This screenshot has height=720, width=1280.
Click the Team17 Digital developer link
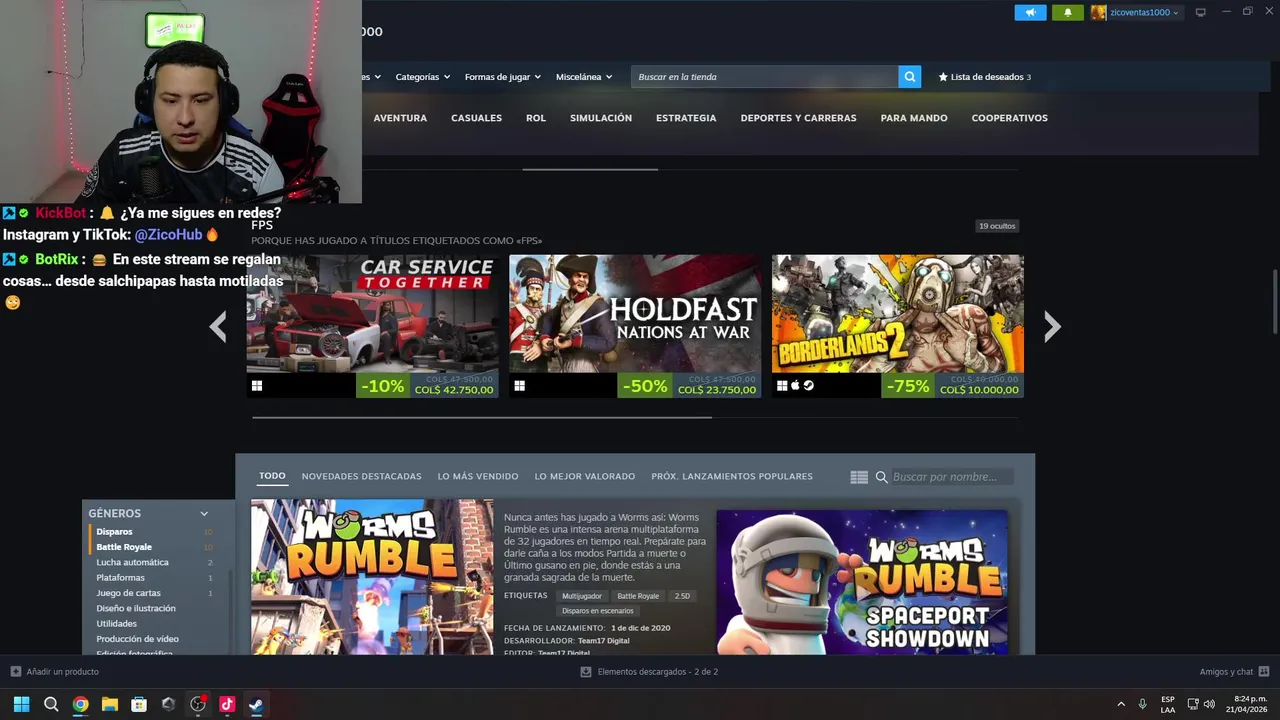[x=603, y=640]
